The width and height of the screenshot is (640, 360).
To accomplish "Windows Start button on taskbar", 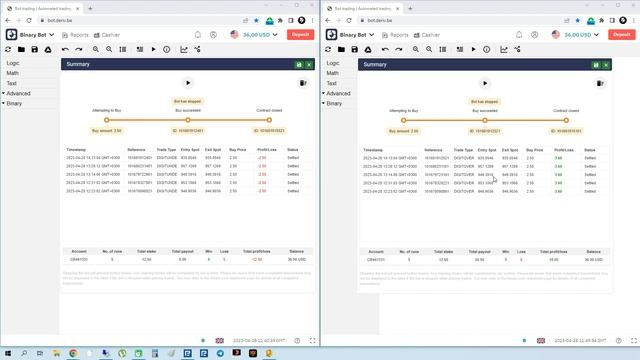I will pos(8,353).
